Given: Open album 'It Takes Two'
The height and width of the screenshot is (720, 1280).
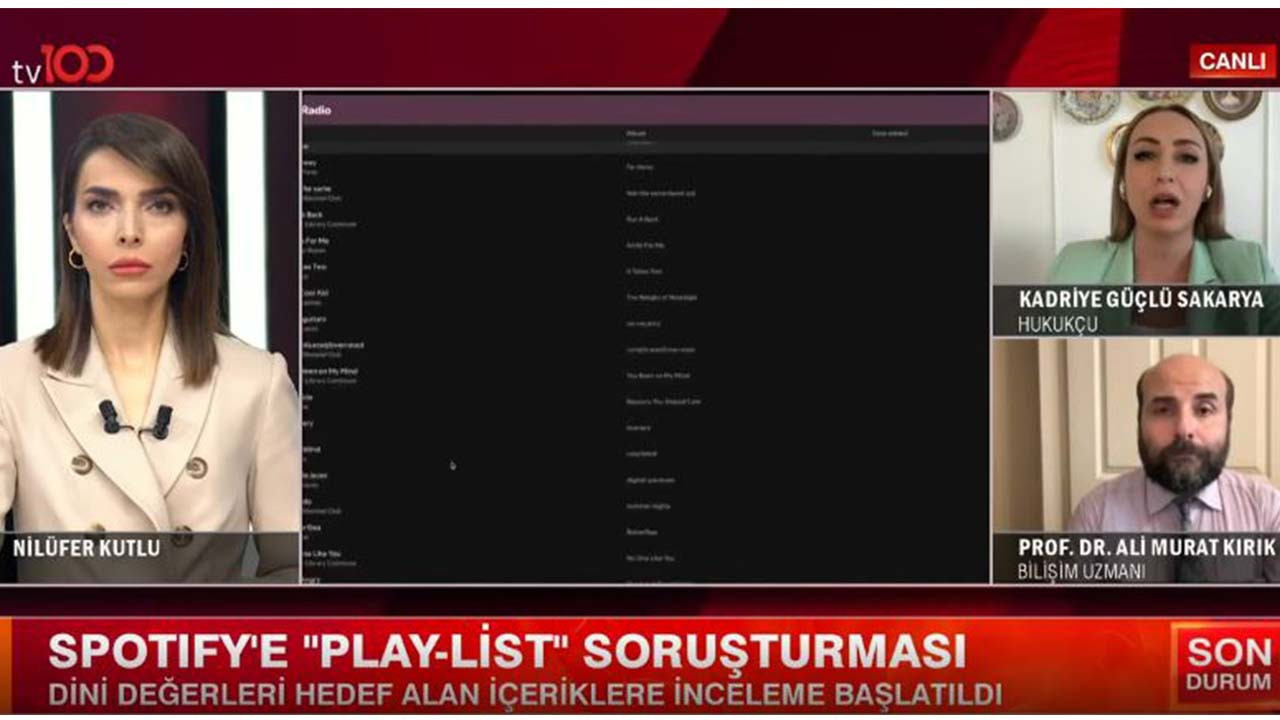Looking at the screenshot, I should [644, 271].
